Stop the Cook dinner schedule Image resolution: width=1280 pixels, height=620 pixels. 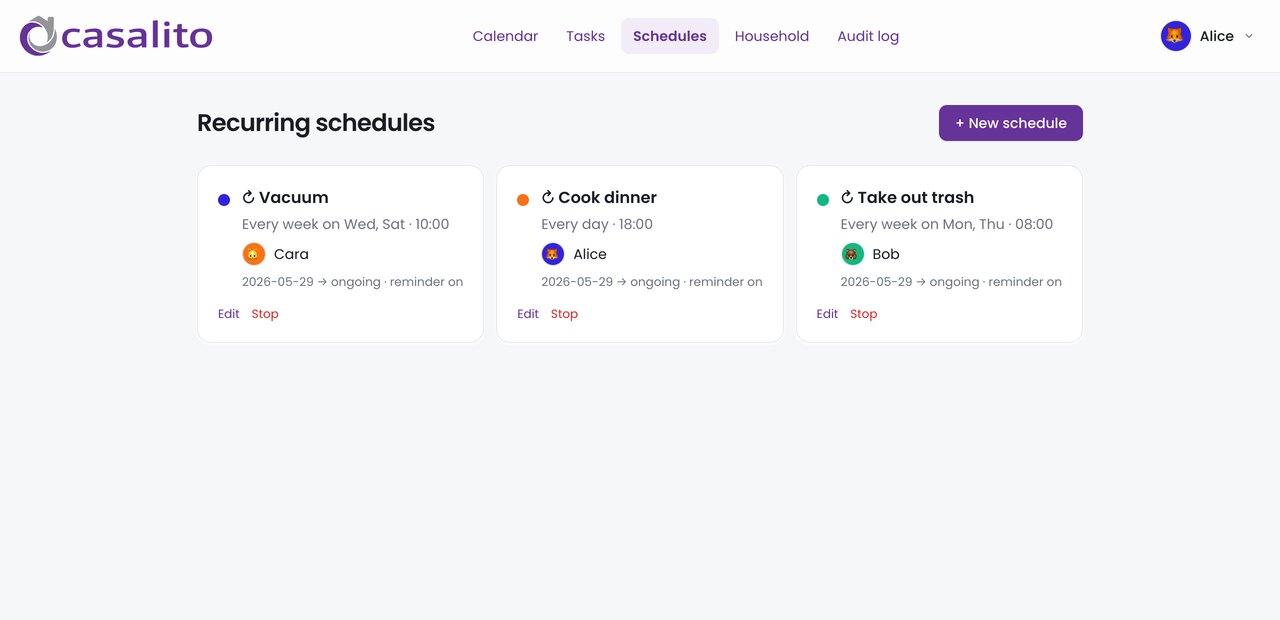click(x=564, y=314)
